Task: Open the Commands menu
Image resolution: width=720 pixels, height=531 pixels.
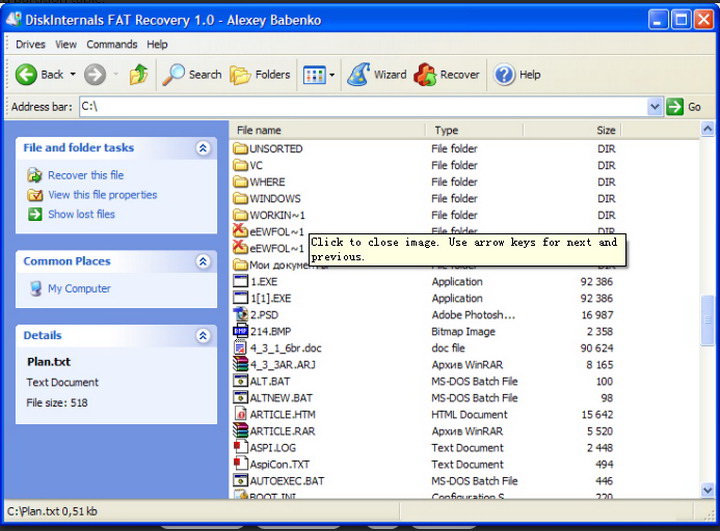Action: coord(112,44)
